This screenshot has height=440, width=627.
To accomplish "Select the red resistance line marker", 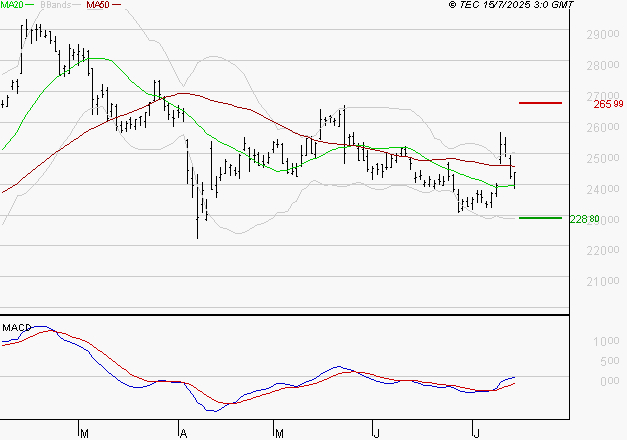I will (540, 103).
